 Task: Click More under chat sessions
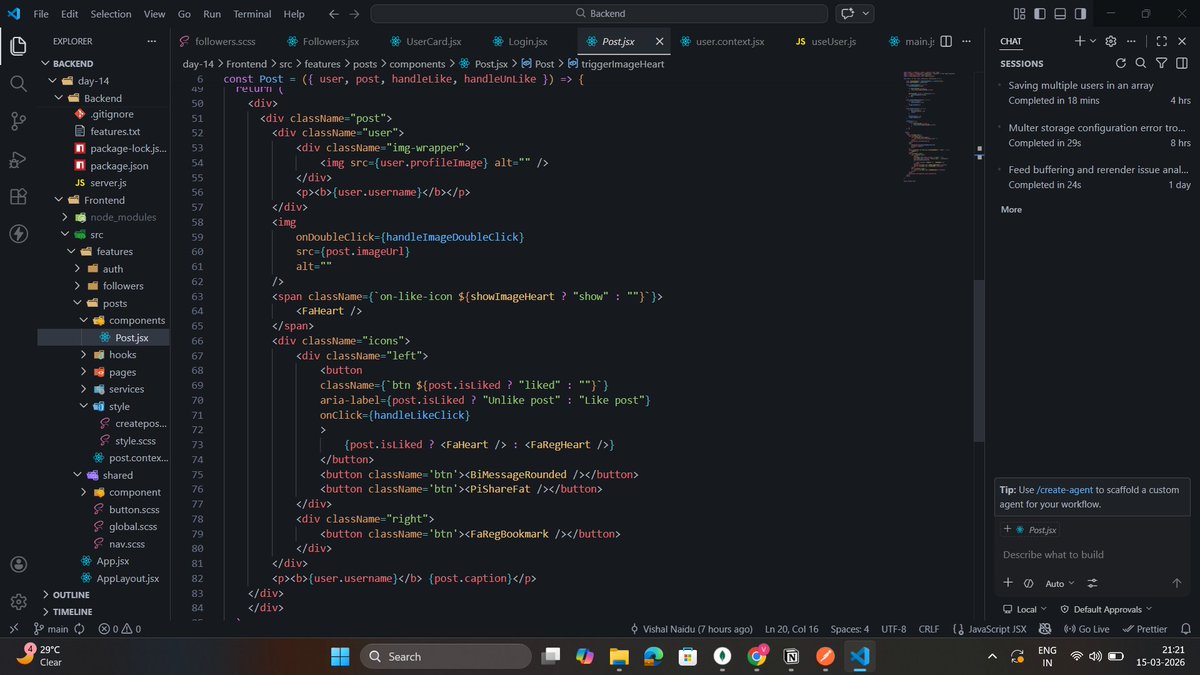tap(1011, 209)
